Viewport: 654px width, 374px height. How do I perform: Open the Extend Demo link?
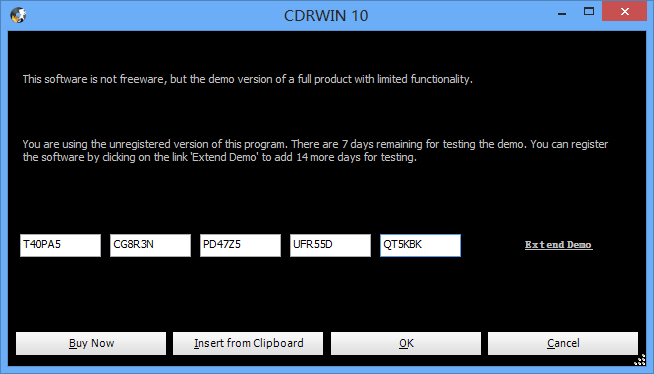click(x=558, y=245)
